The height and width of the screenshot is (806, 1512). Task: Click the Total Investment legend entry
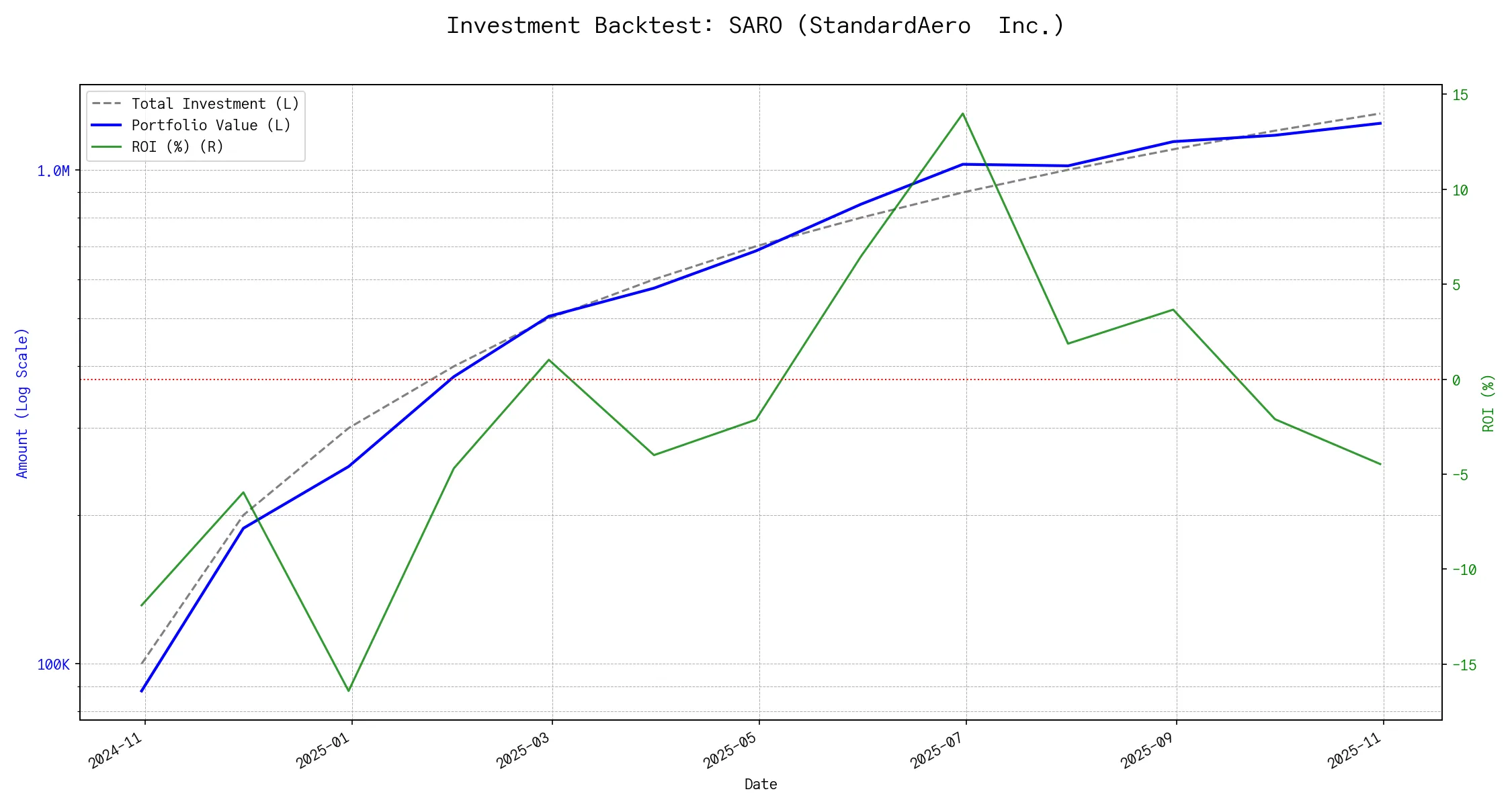pyautogui.click(x=214, y=104)
